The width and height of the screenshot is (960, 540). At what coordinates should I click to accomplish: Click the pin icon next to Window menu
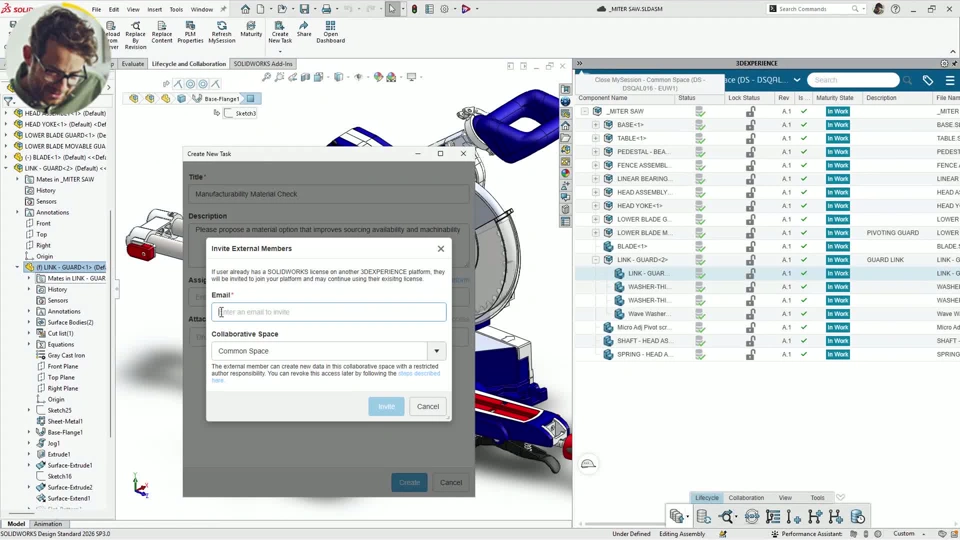click(x=223, y=9)
